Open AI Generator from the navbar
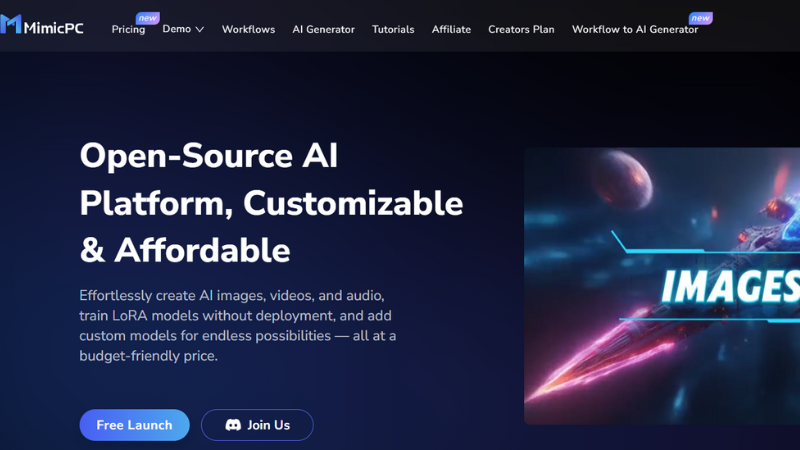Screen dimensions: 800x450 (x=323, y=30)
